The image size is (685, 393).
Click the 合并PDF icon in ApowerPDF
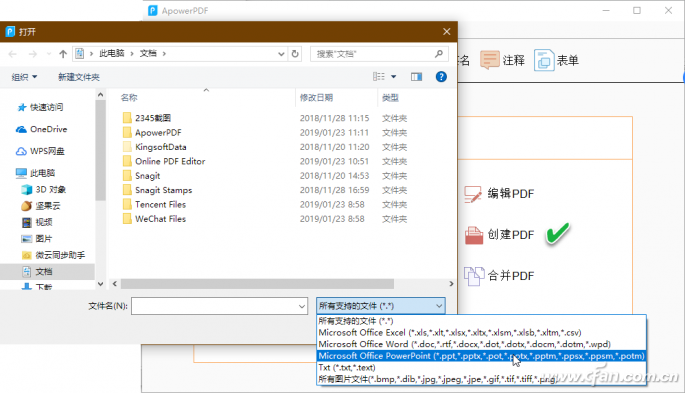pos(474,276)
